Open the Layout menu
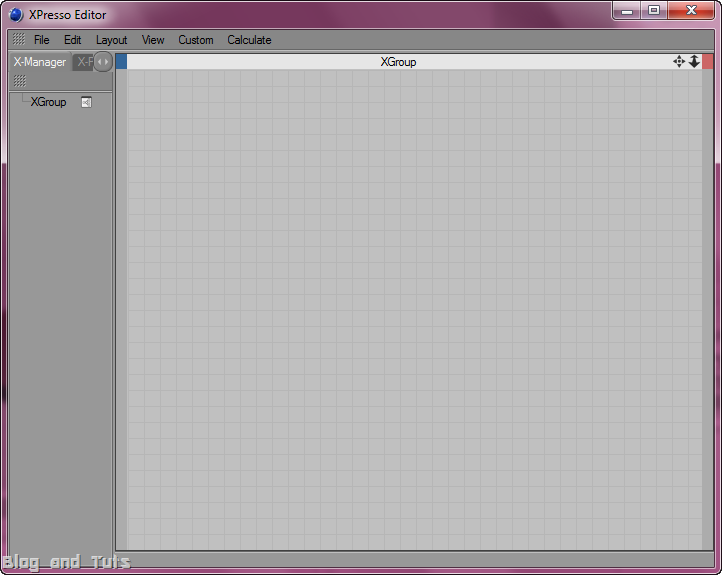722x575 pixels. 111,40
